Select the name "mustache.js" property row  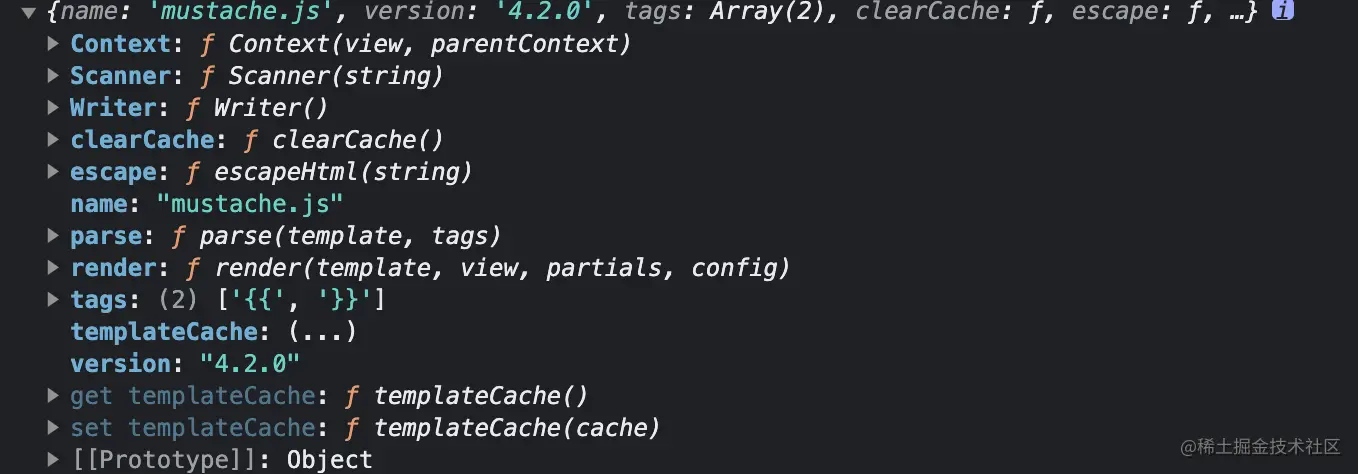click(x=207, y=204)
